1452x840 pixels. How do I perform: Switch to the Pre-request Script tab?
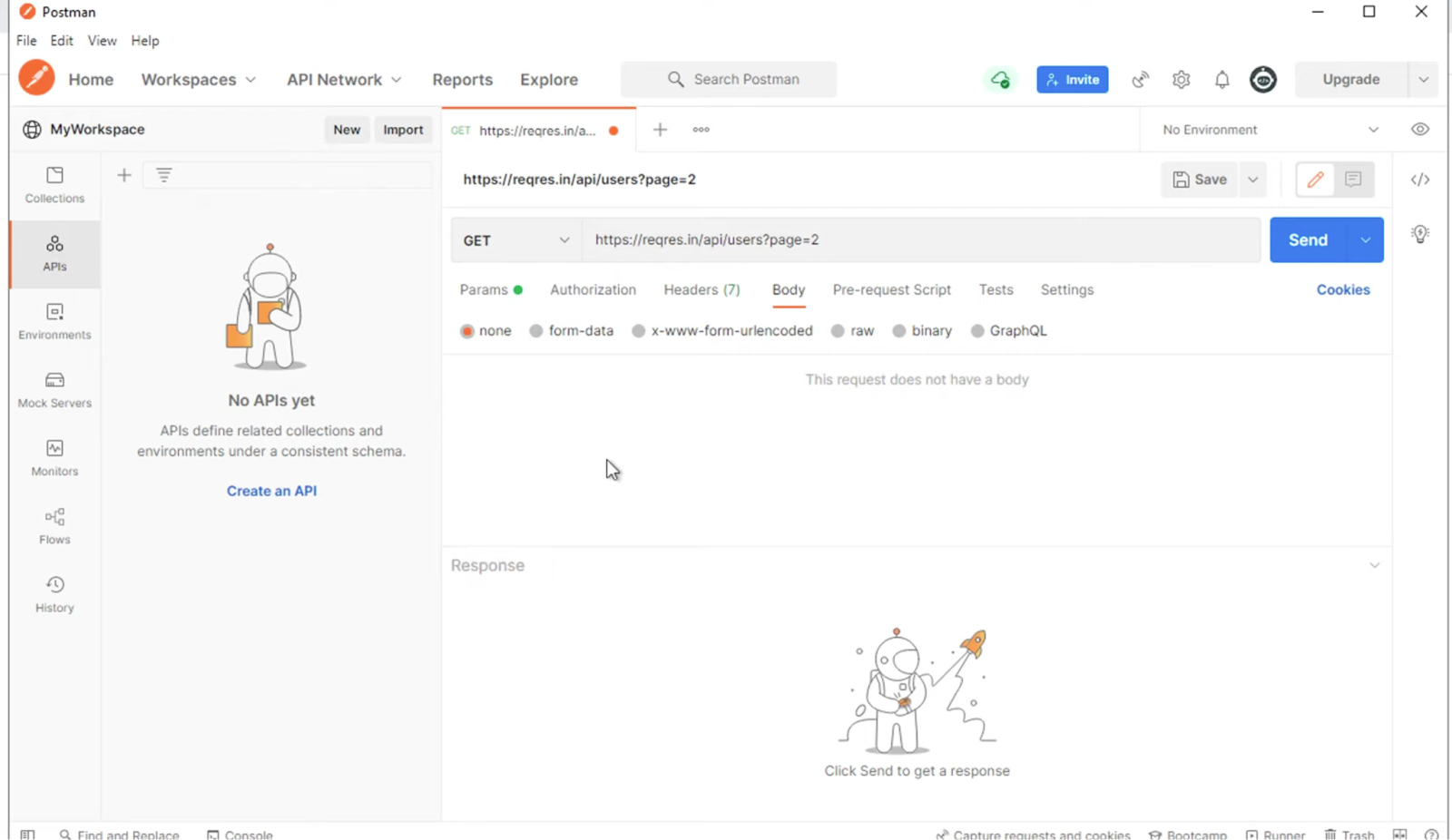[x=891, y=290]
